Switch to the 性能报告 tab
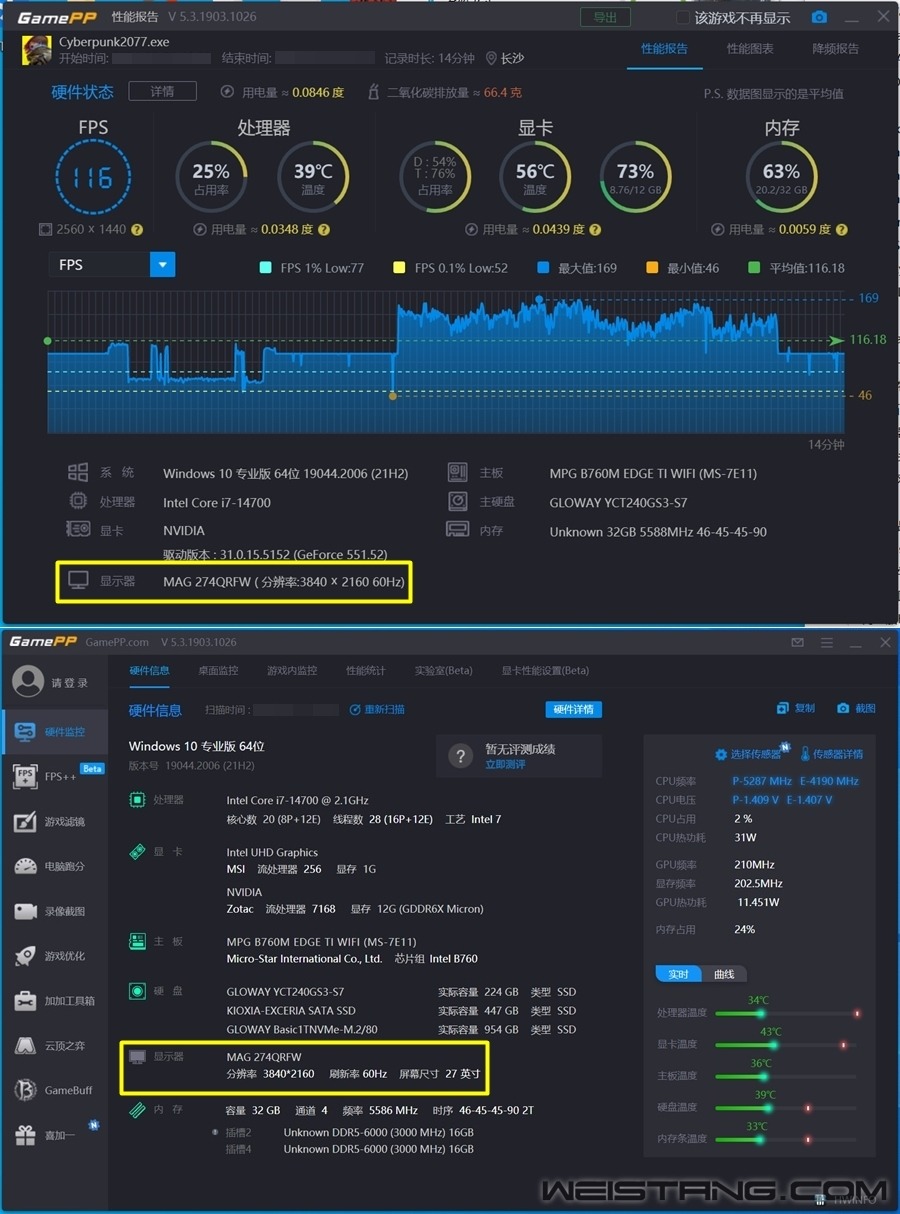This screenshot has width=900, height=1214. (664, 48)
